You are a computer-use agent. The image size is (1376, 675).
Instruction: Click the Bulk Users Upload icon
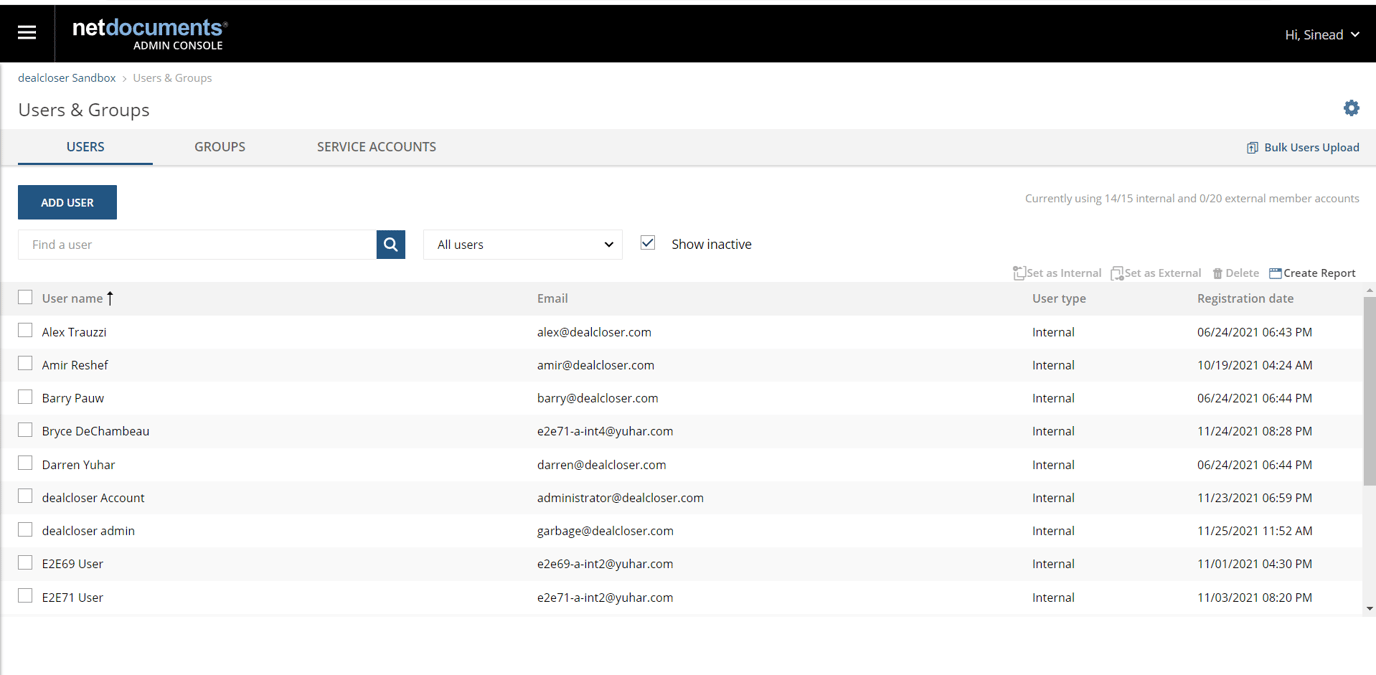tap(1252, 147)
